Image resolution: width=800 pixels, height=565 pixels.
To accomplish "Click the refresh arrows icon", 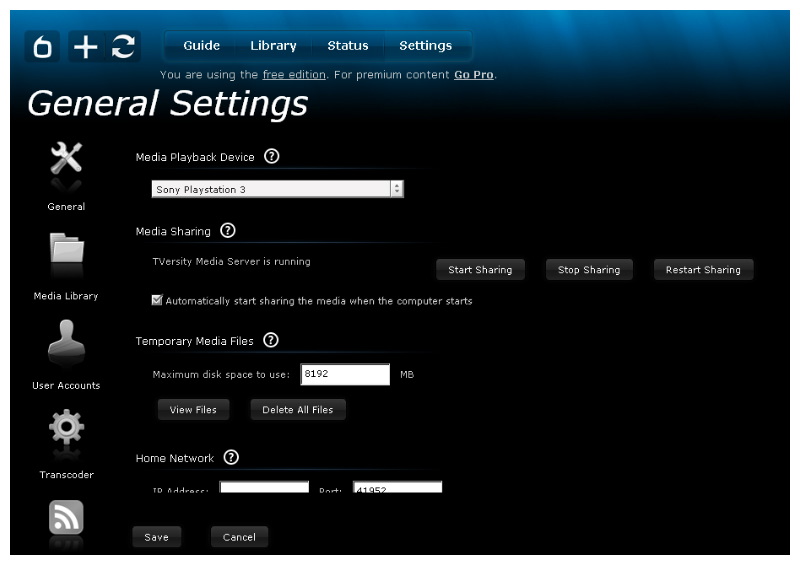I will (123, 47).
